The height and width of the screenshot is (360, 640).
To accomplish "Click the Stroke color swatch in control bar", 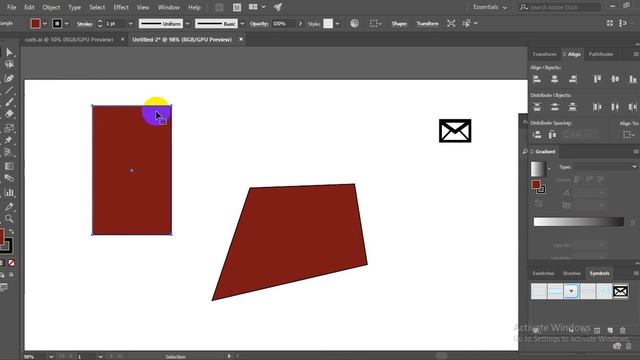I will (57, 24).
